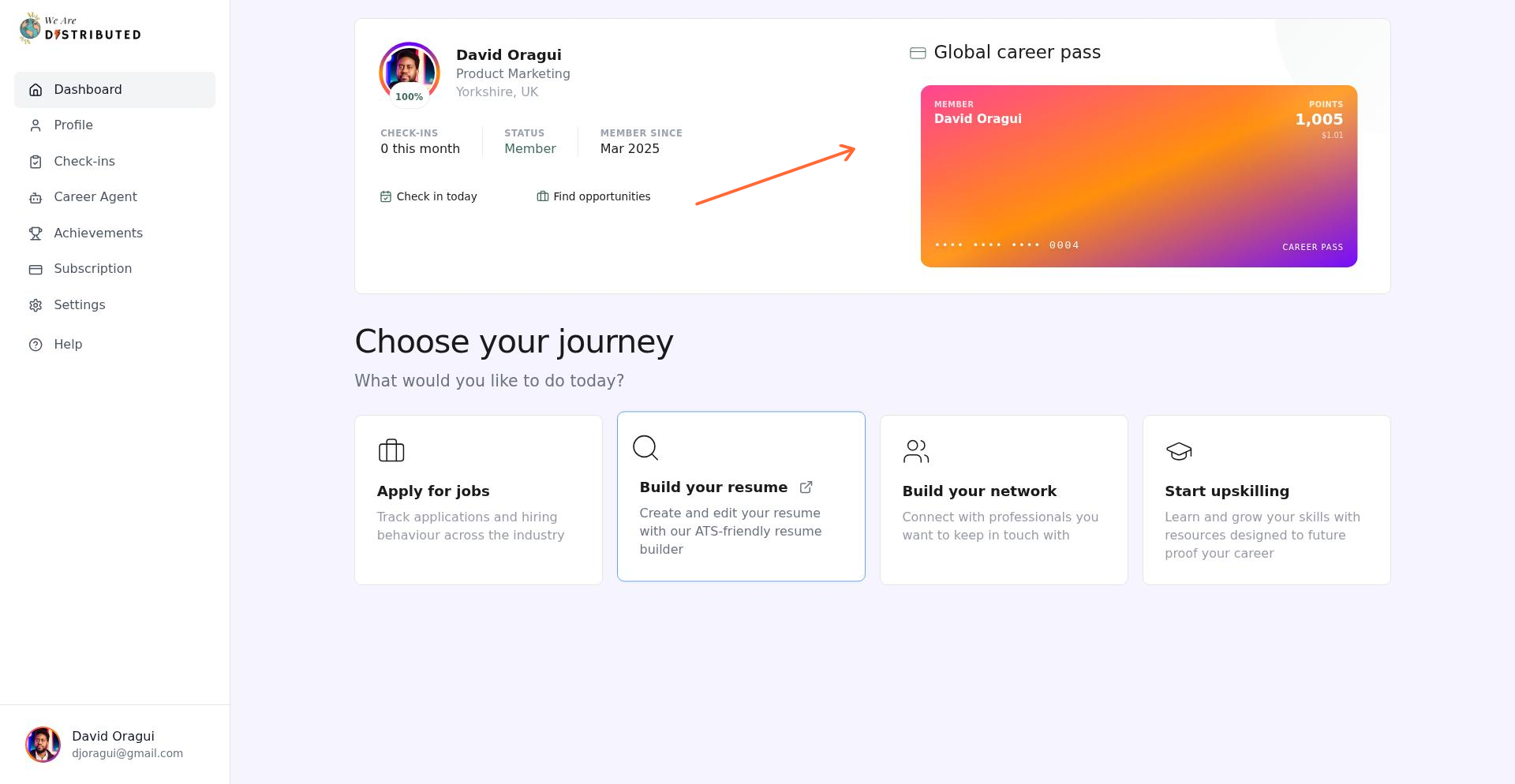1515x784 pixels.
Task: Select the Dashboard home icon
Action: pyautogui.click(x=36, y=89)
